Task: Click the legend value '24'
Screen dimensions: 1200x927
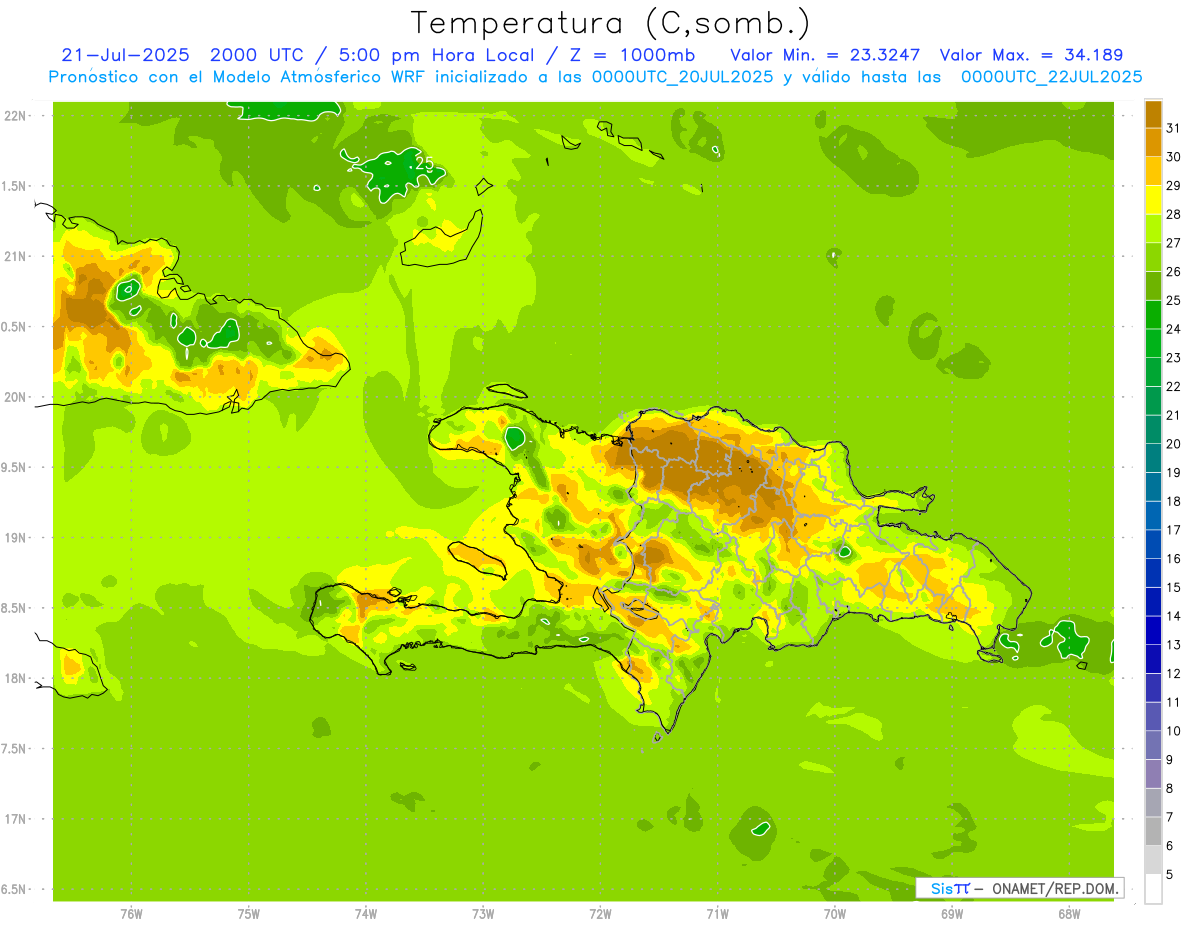Action: tap(1174, 329)
